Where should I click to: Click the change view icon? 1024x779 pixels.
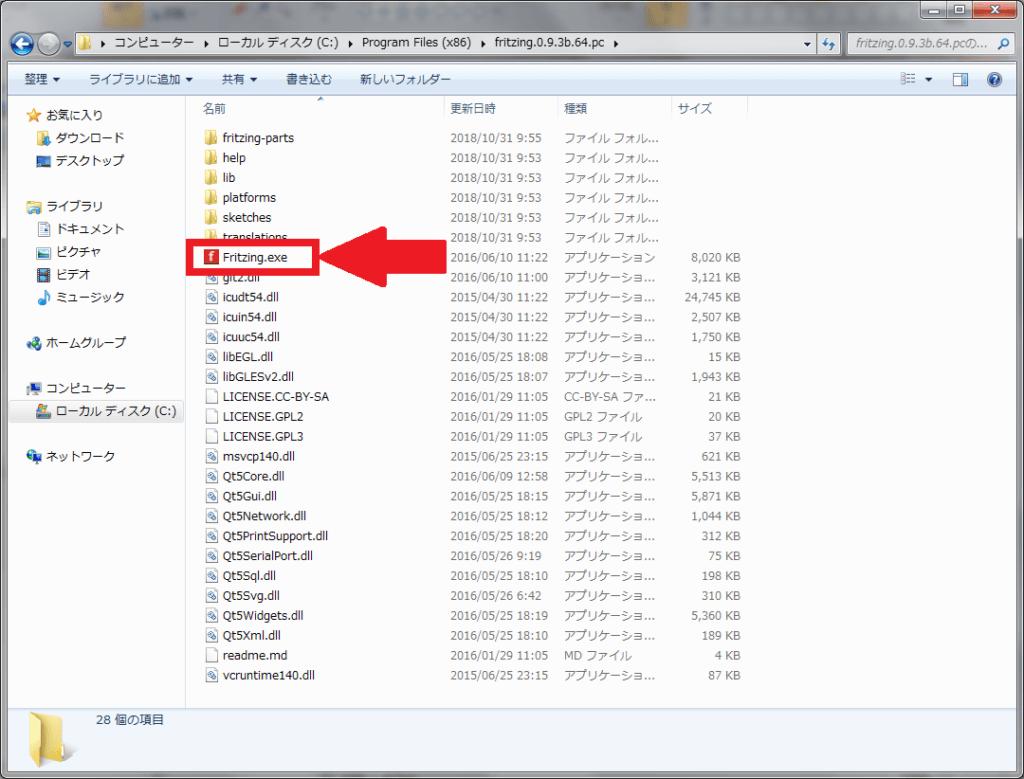pos(908,79)
